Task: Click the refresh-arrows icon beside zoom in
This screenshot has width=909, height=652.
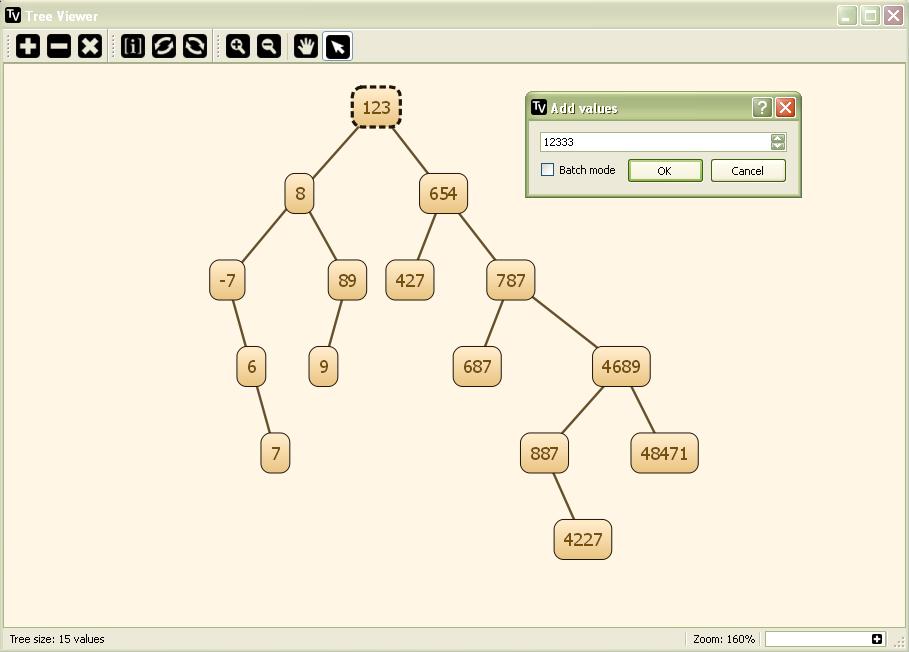Action: (x=195, y=46)
